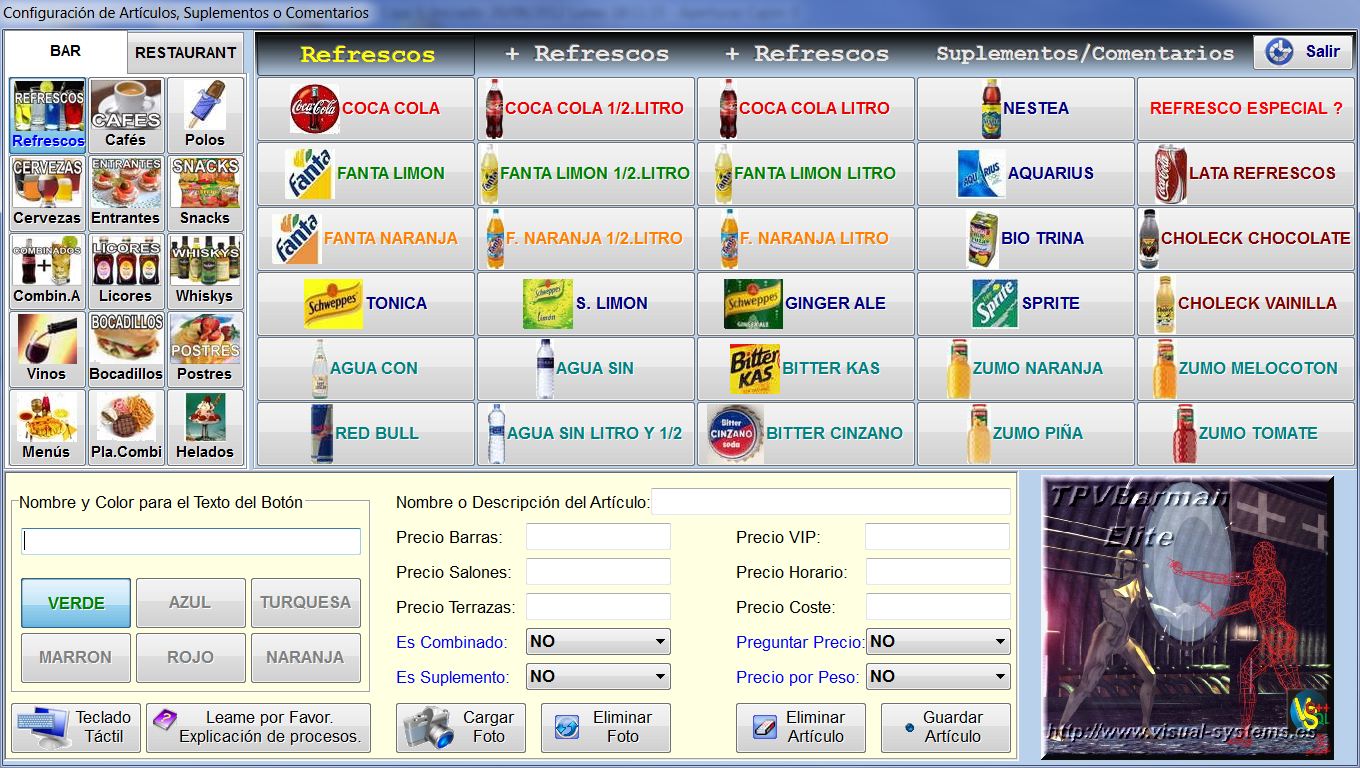
Task: Open the Bocadillos category icon
Action: tap(126, 348)
